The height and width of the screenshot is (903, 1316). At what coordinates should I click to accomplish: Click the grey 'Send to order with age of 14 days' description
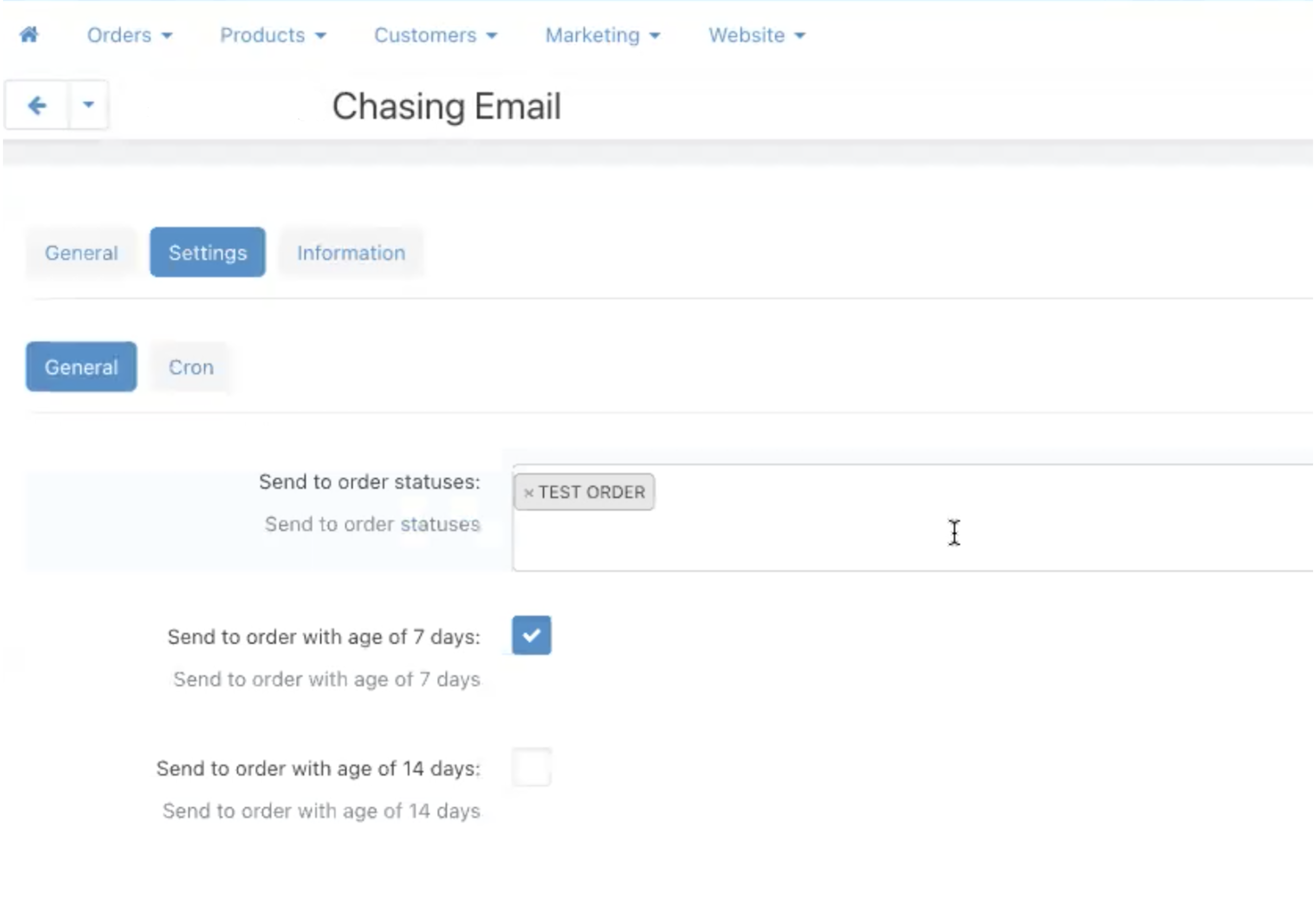point(322,811)
